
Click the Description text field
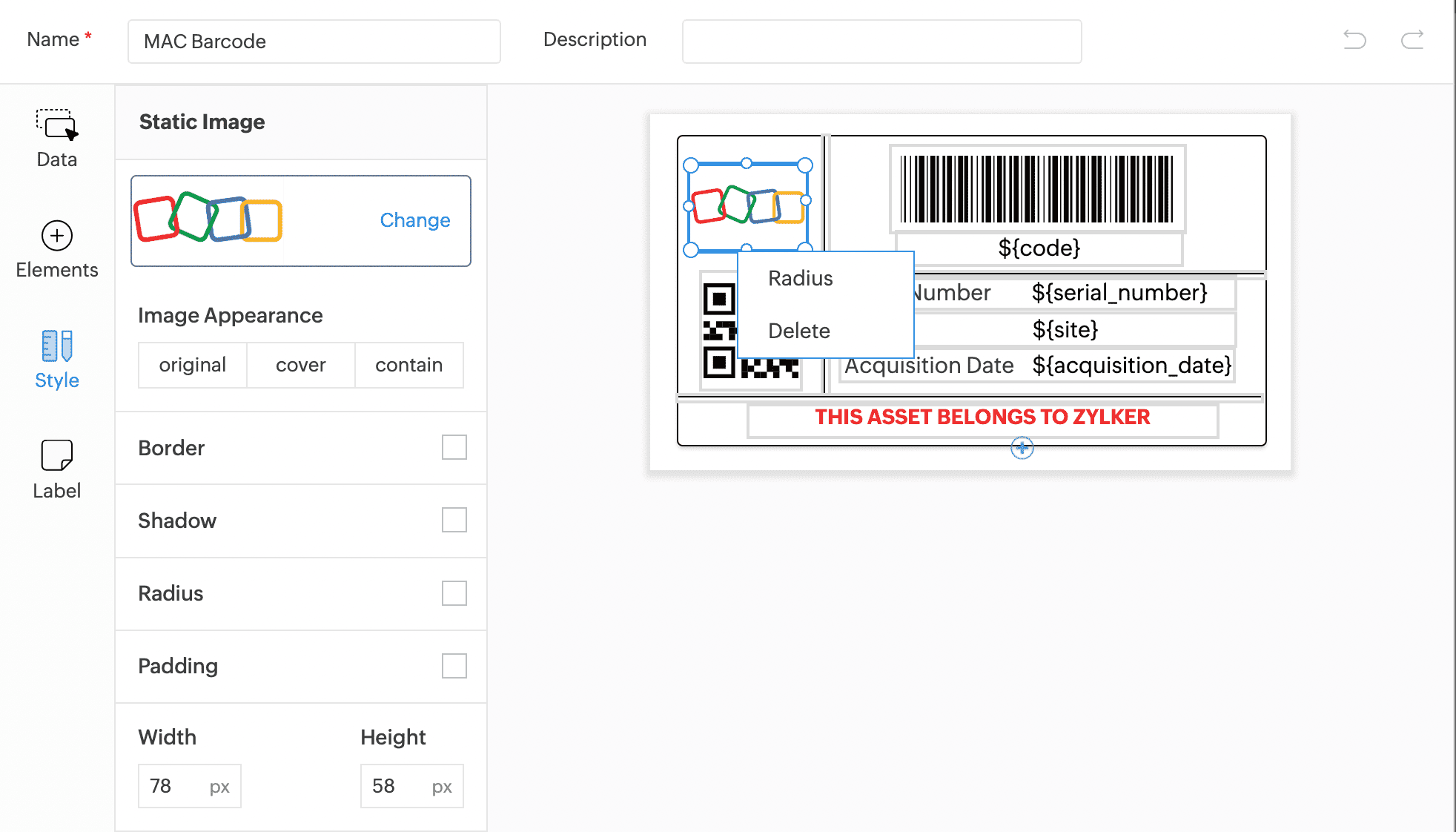pyautogui.click(x=881, y=42)
